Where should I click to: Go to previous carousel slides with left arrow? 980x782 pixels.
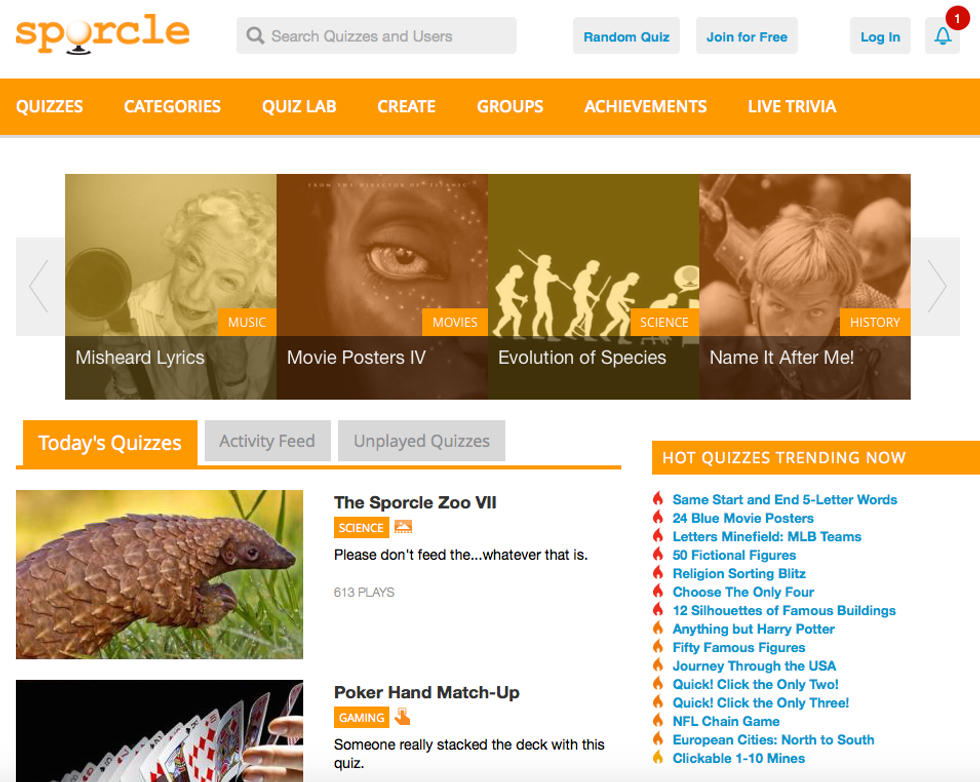click(40, 286)
